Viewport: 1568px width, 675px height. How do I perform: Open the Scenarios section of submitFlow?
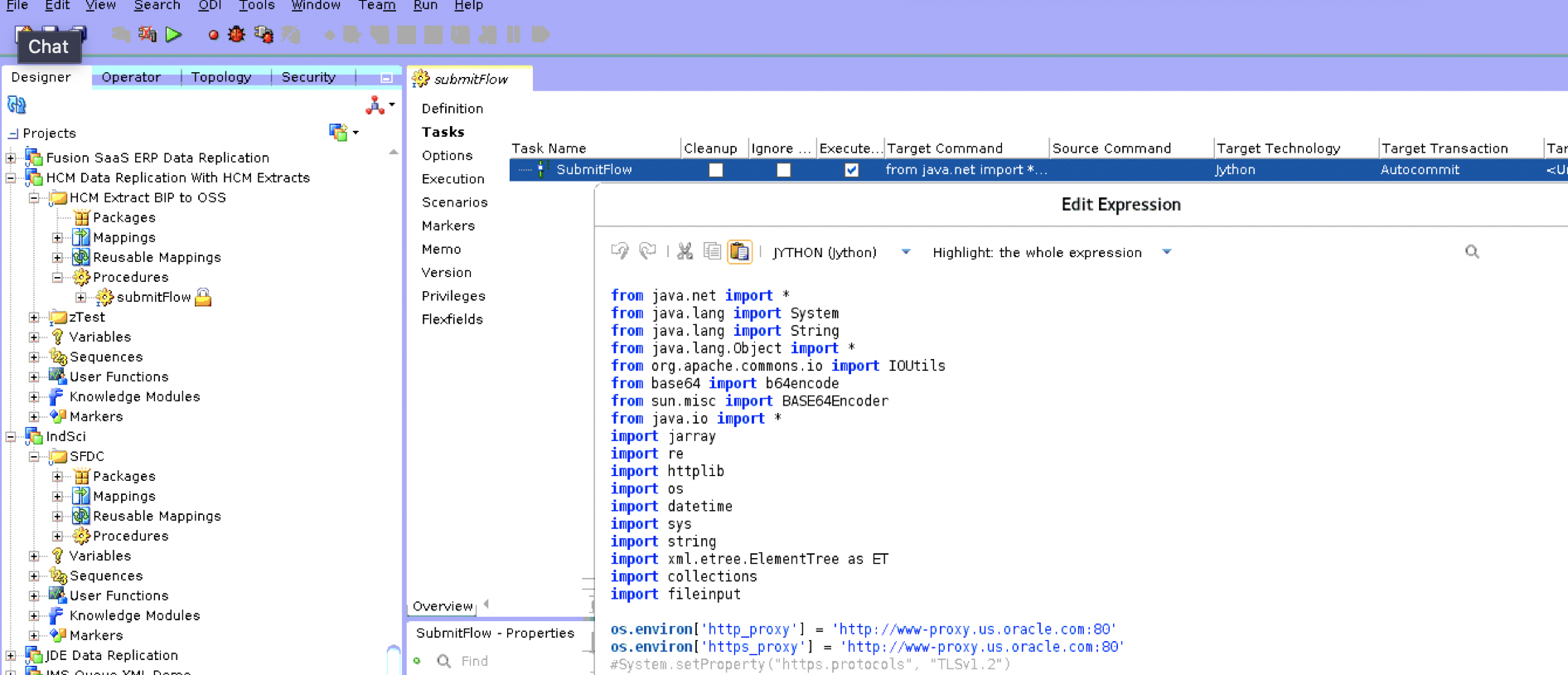(454, 202)
